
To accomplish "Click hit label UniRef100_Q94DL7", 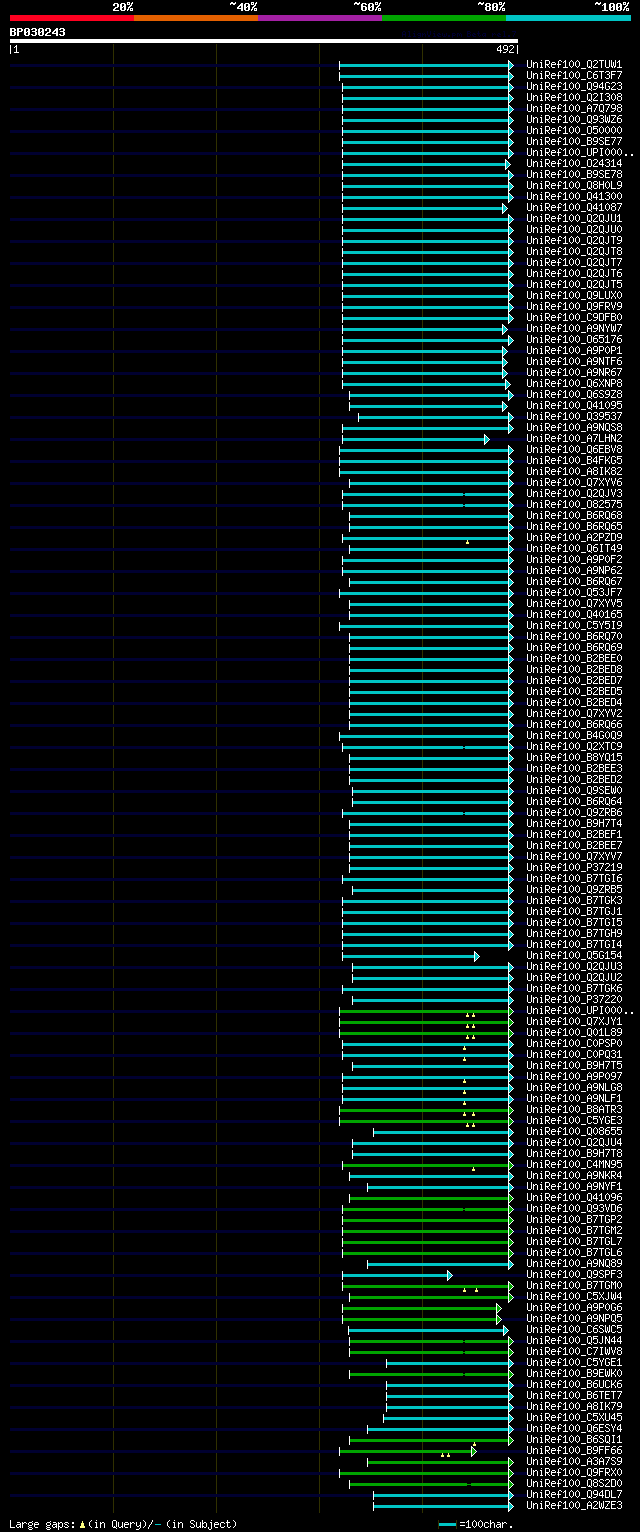I will pyautogui.click(x=574, y=1494).
